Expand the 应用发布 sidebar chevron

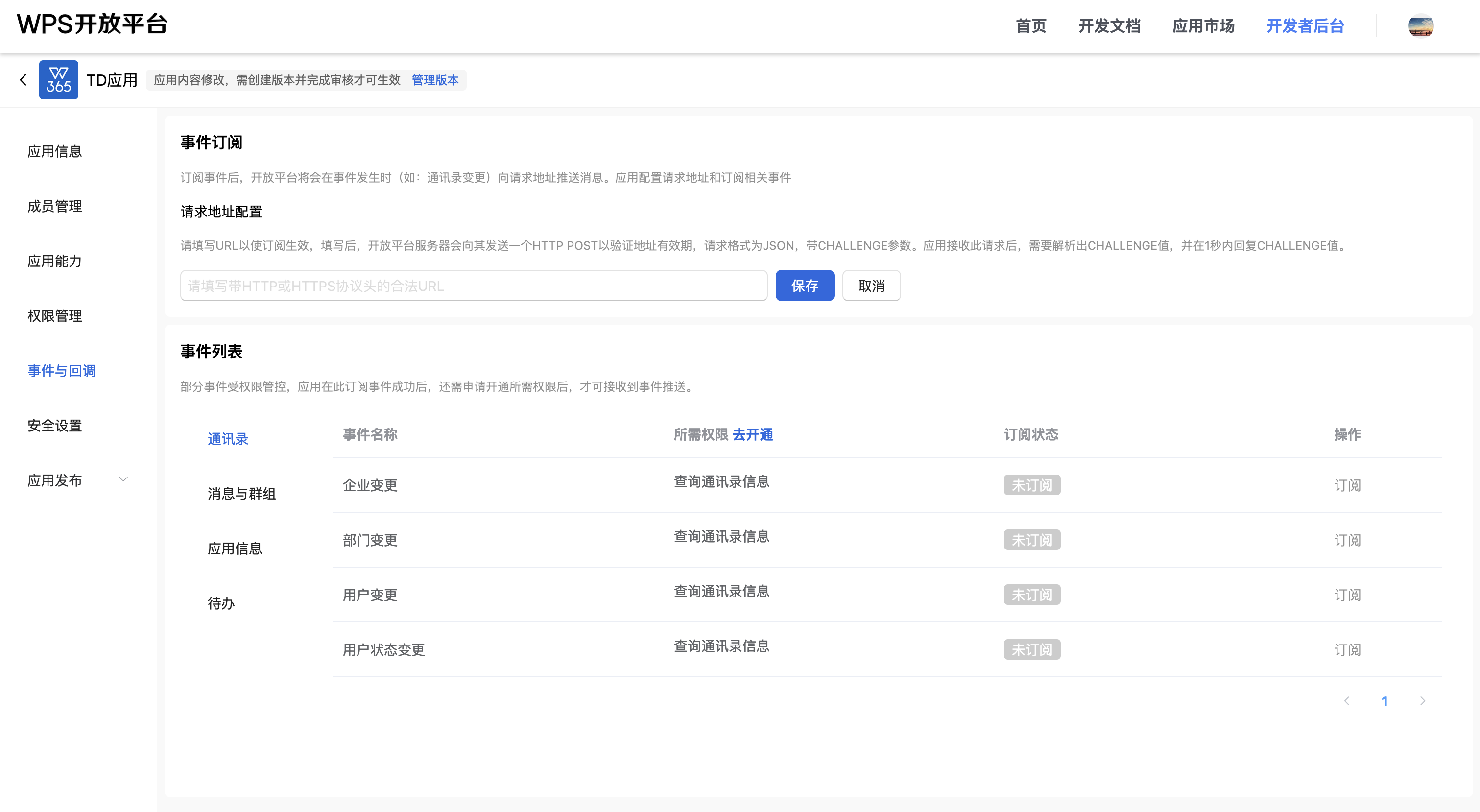click(x=123, y=479)
